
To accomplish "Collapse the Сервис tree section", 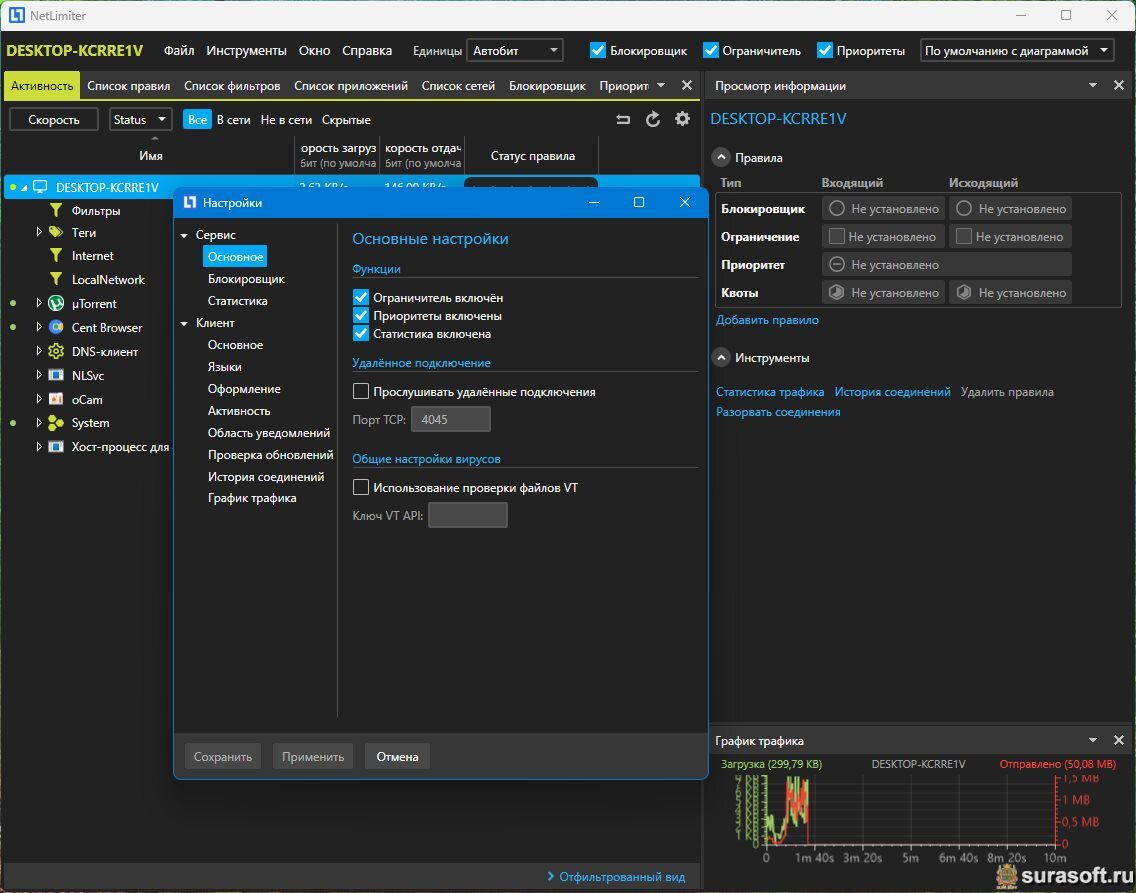I will coord(184,235).
